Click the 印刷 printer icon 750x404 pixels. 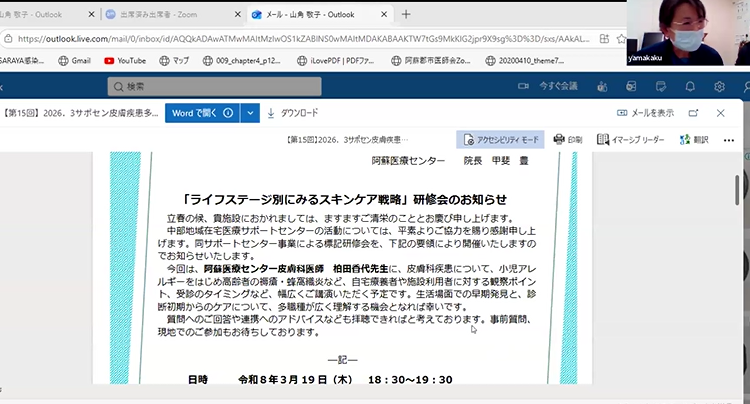point(568,139)
